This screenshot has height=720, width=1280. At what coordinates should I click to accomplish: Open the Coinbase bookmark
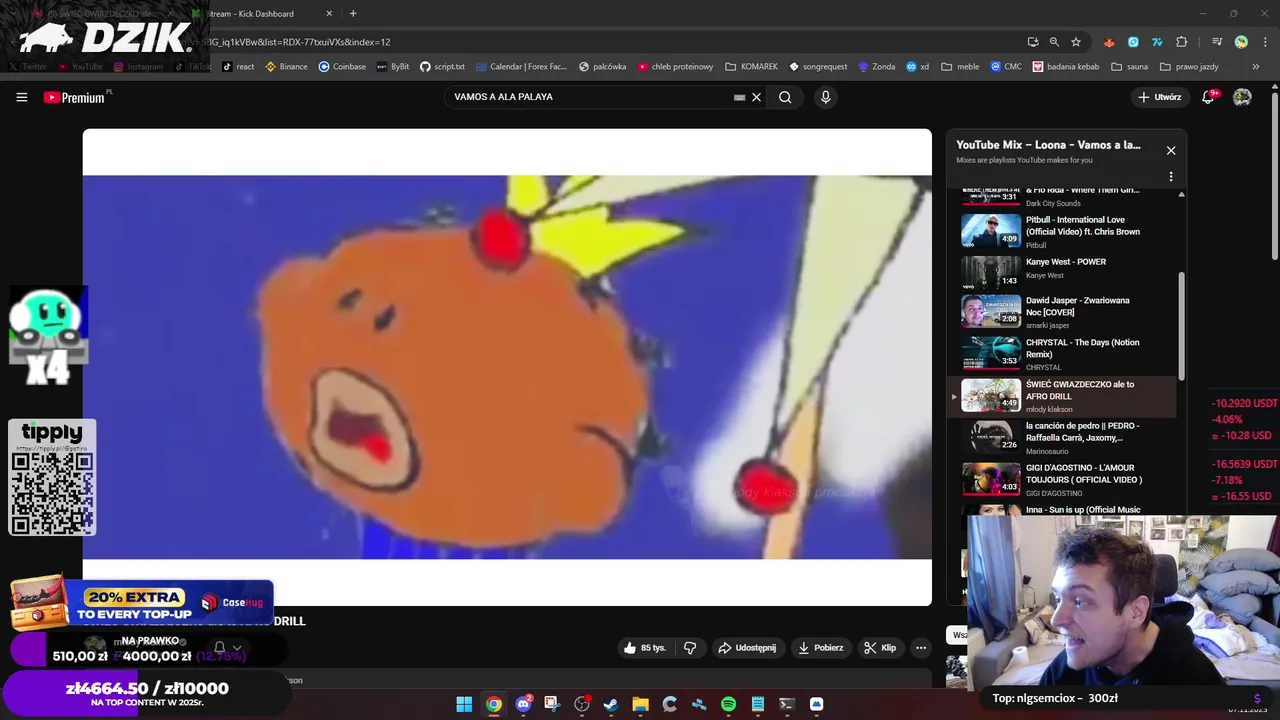342,67
